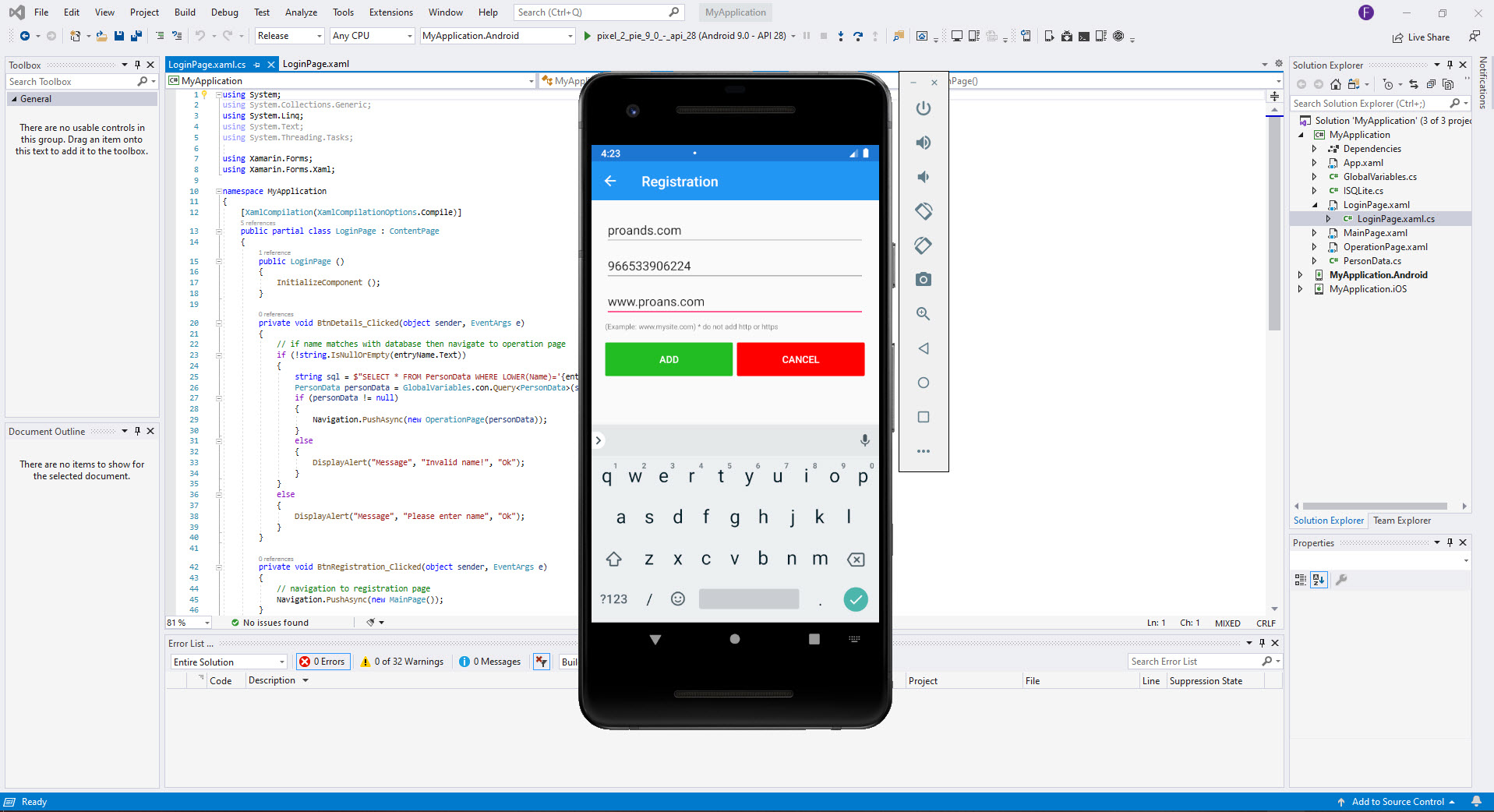
Task: Click the Save All toolbar icon
Action: coord(136,36)
